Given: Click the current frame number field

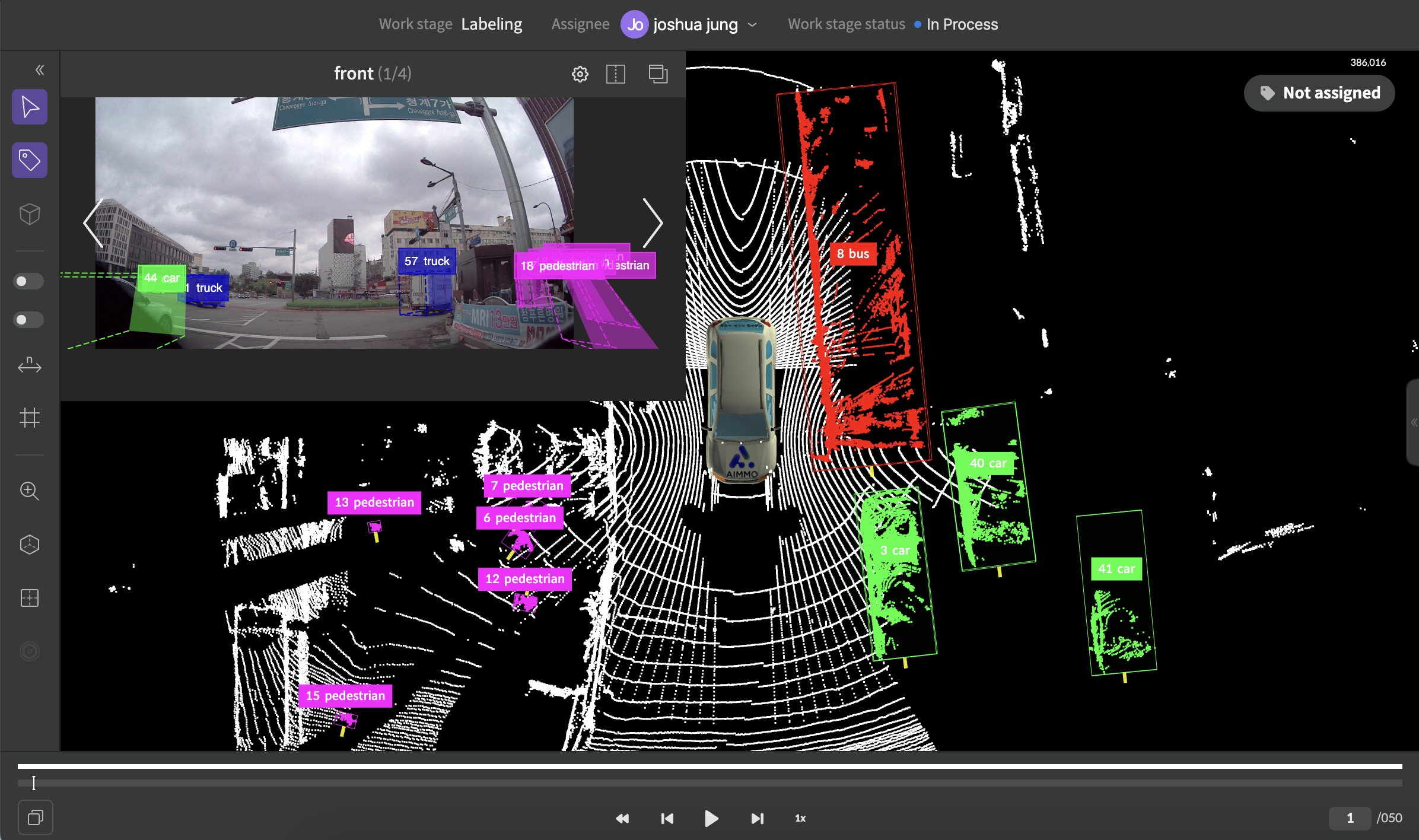Looking at the screenshot, I should pos(1350,818).
